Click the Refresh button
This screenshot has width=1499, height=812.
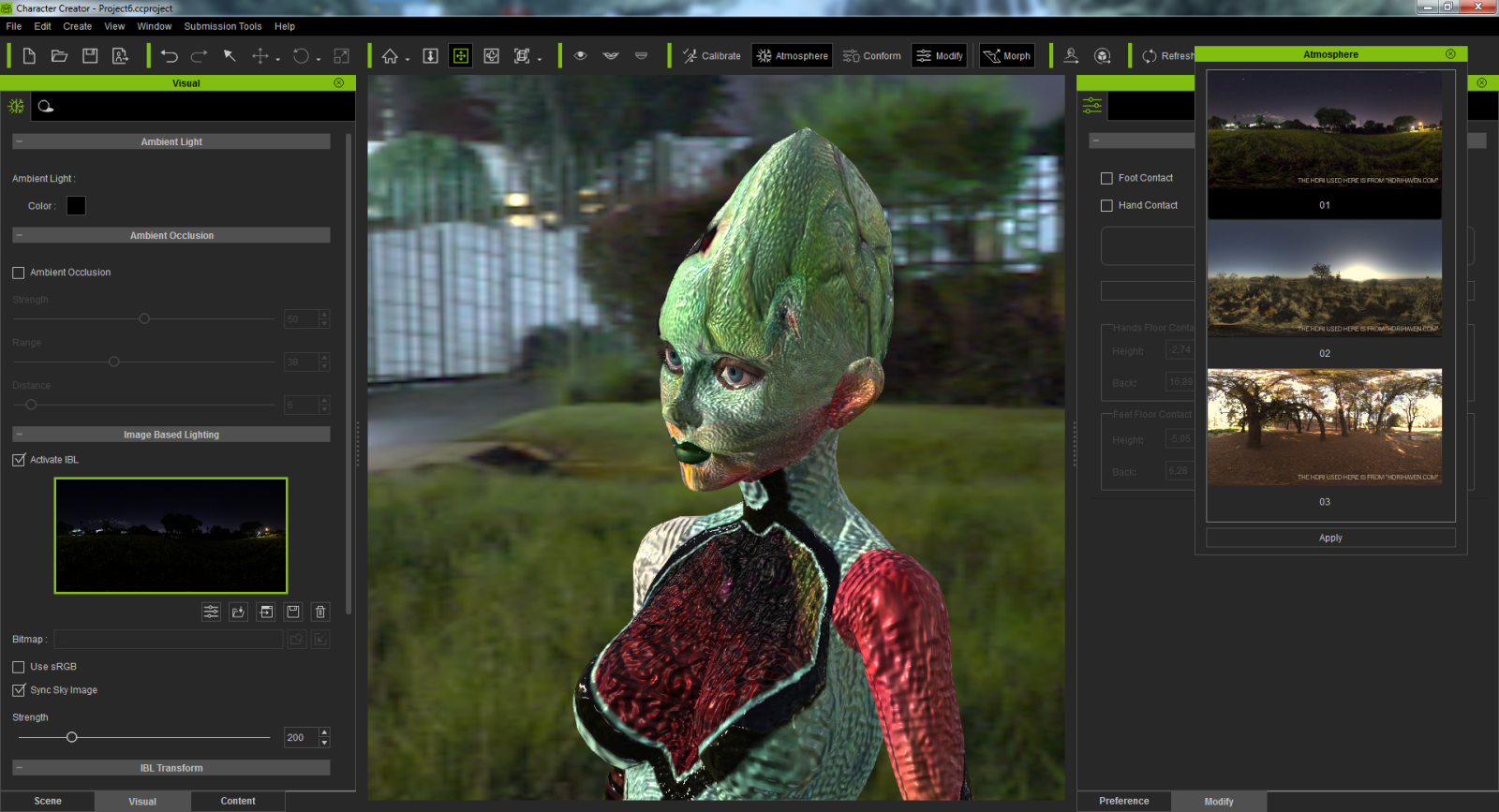(1167, 56)
